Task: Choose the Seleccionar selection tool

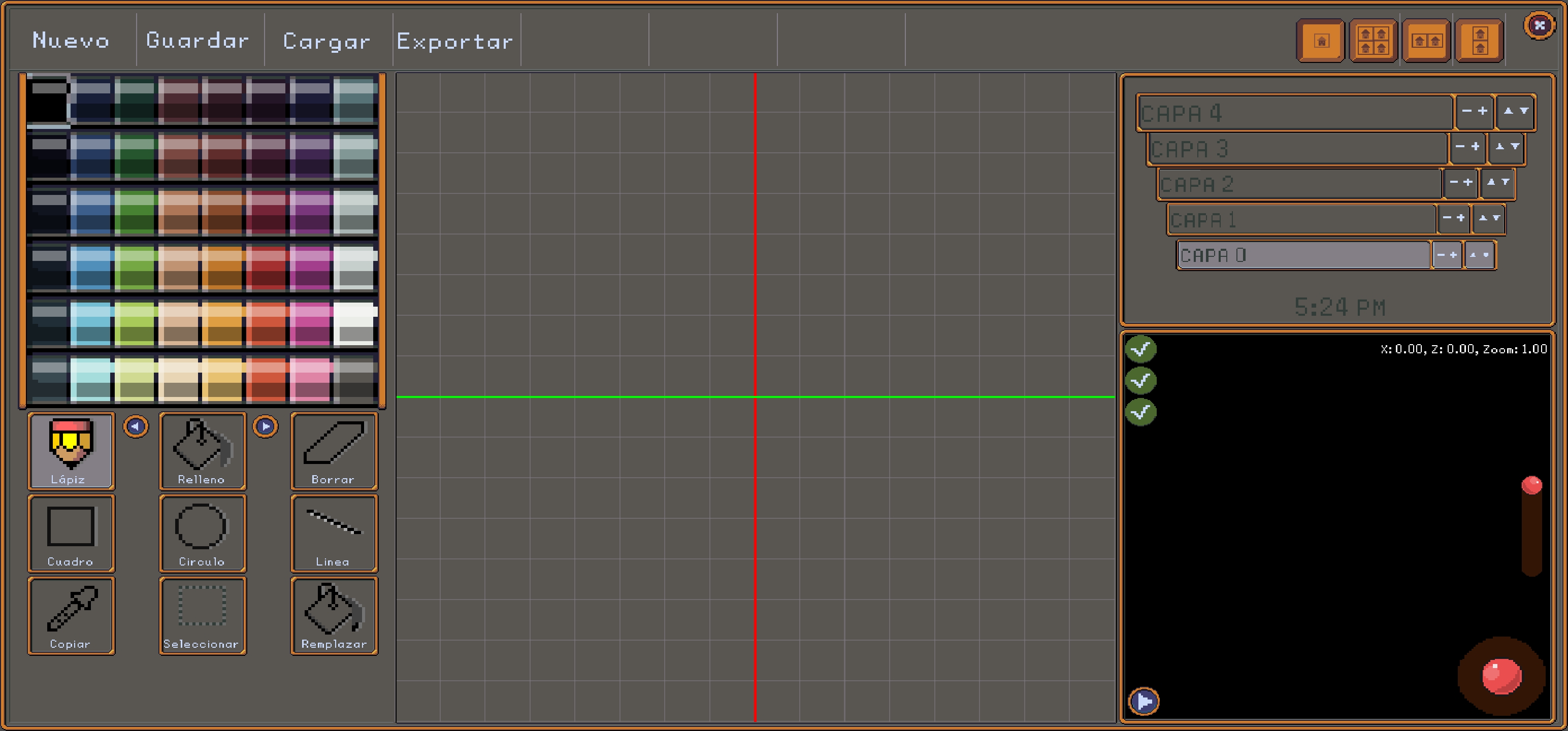Action: pos(202,615)
